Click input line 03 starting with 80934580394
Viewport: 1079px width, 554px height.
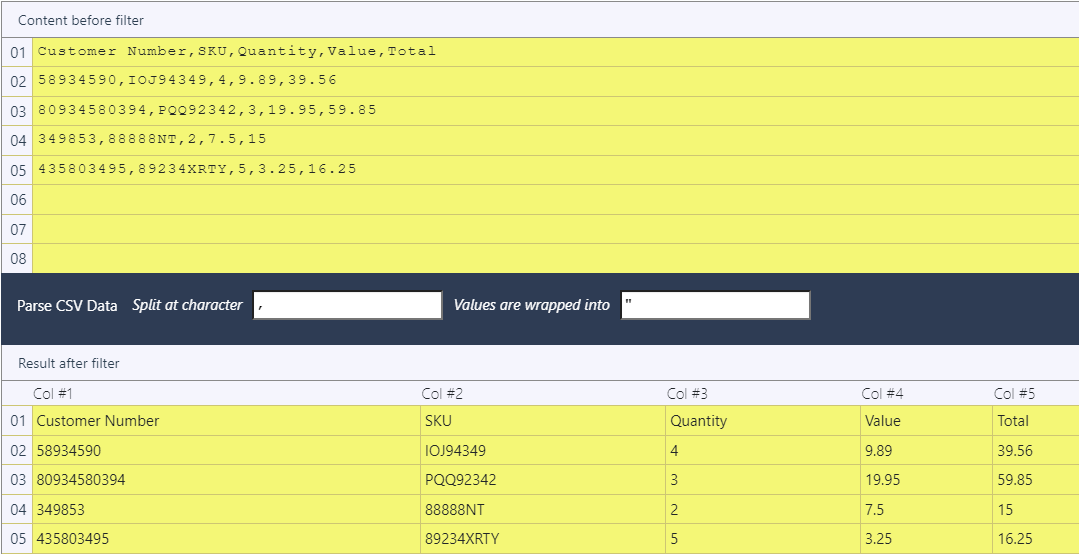point(207,110)
